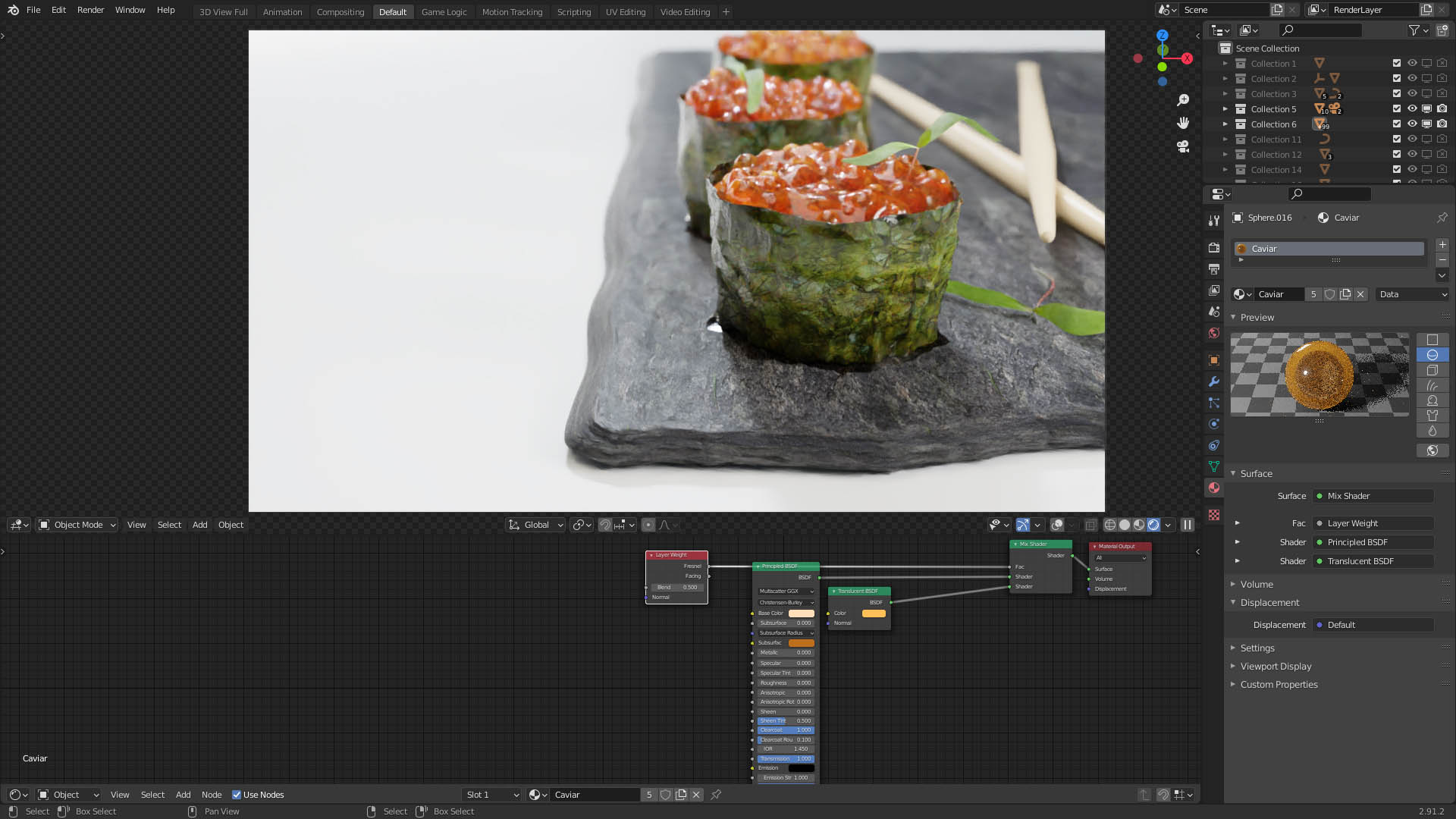
Task: Click the Caviar material name field
Action: pyautogui.click(x=1279, y=294)
